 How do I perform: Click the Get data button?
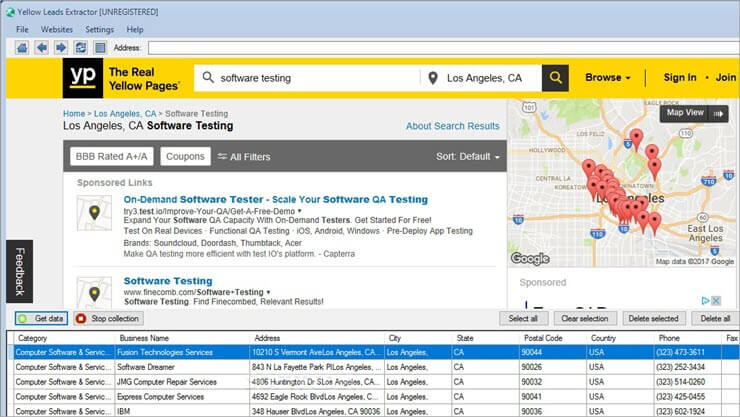[42, 319]
